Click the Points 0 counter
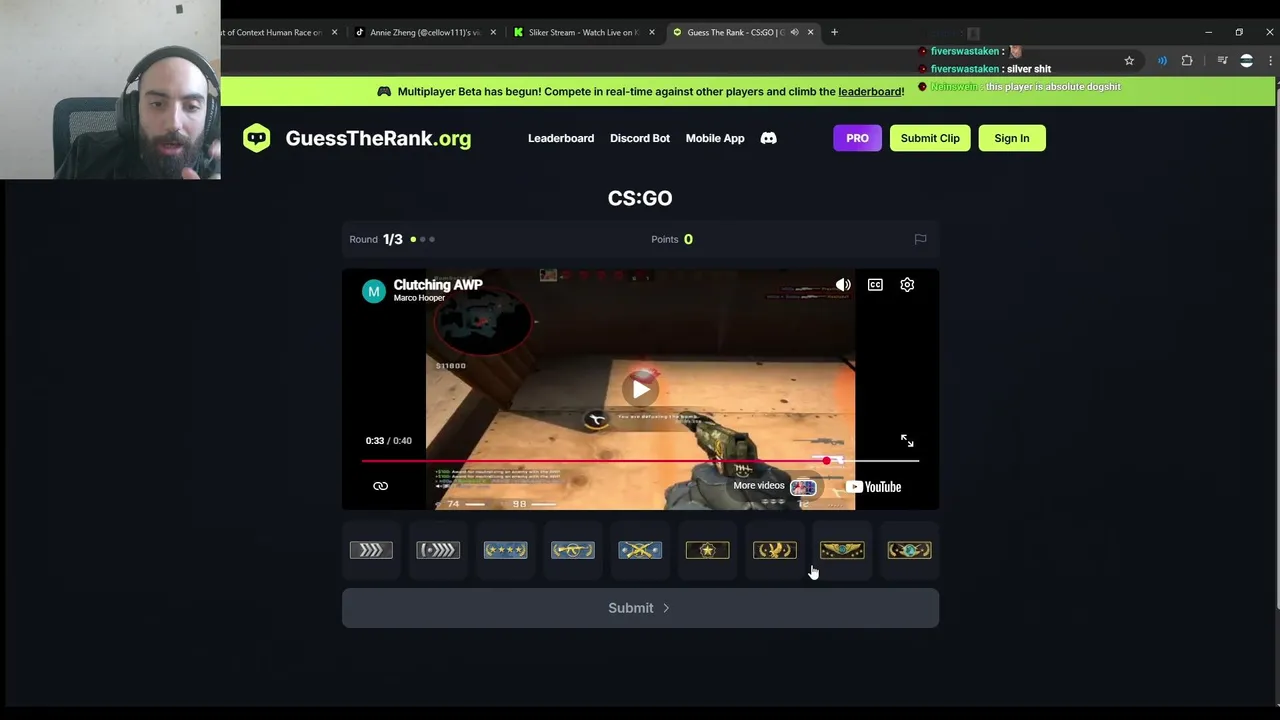The width and height of the screenshot is (1280, 720). coord(672,239)
